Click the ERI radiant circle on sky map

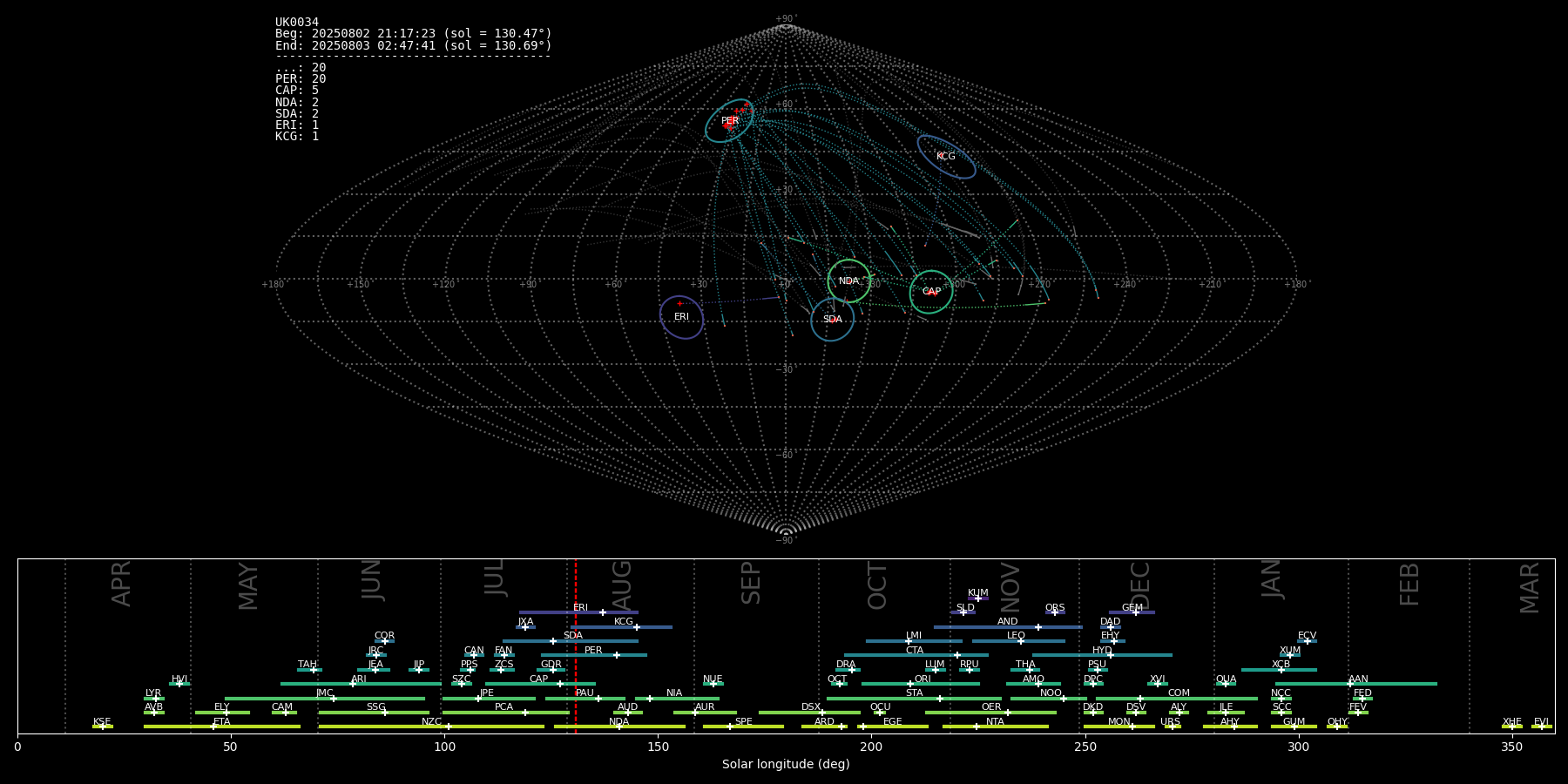click(681, 317)
